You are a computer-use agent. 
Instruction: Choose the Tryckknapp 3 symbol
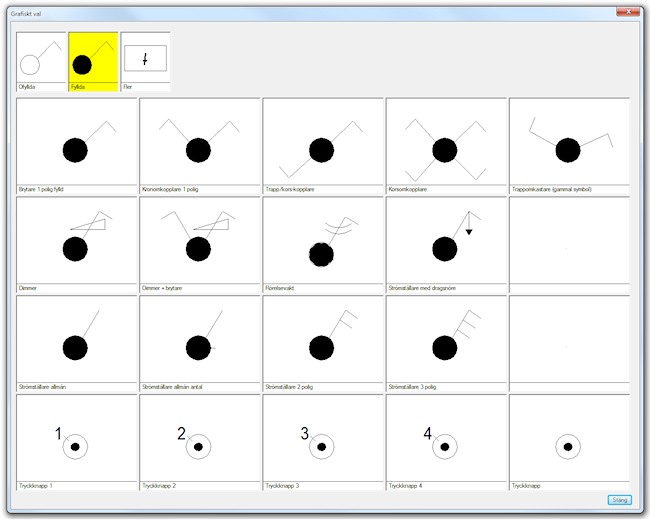(x=323, y=440)
